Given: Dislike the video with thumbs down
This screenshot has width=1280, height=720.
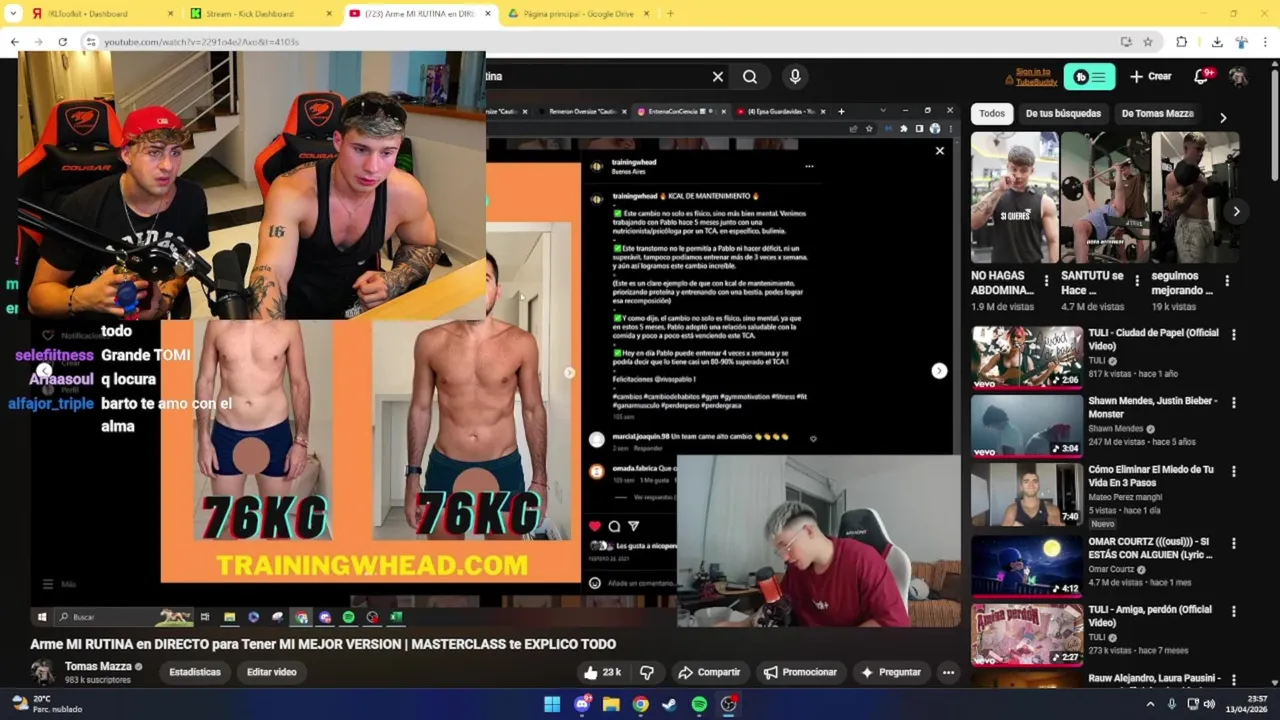Looking at the screenshot, I should (647, 672).
